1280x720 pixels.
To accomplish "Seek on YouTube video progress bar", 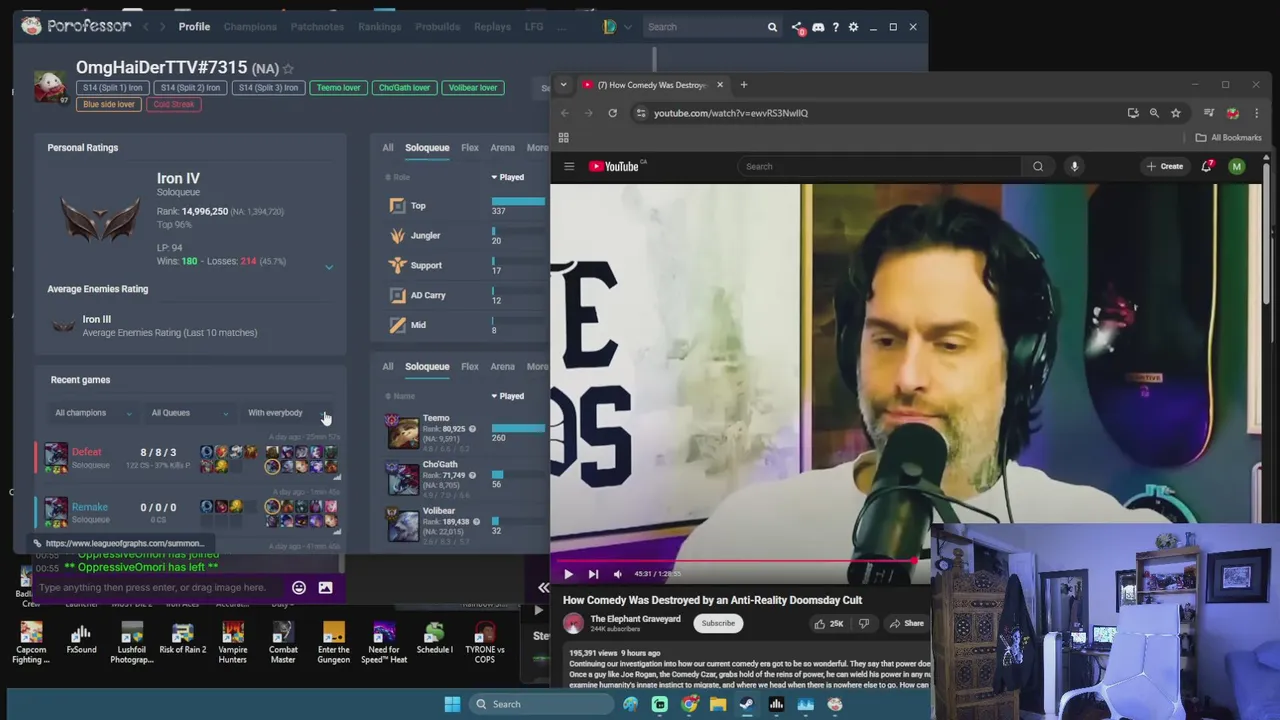I will [740, 561].
